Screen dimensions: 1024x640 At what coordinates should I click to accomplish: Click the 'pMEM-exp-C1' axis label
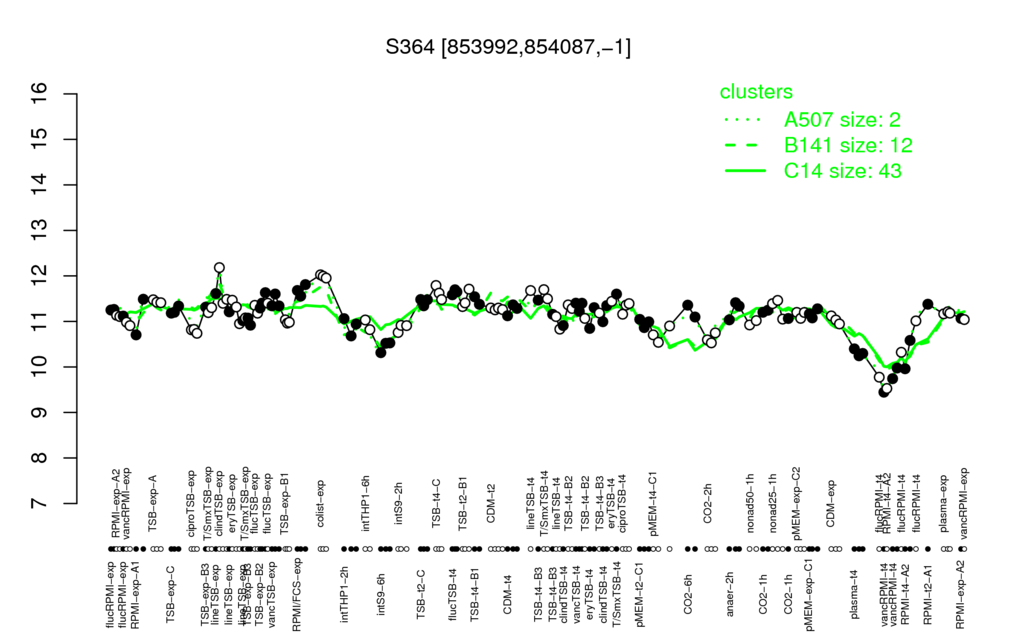point(809,594)
